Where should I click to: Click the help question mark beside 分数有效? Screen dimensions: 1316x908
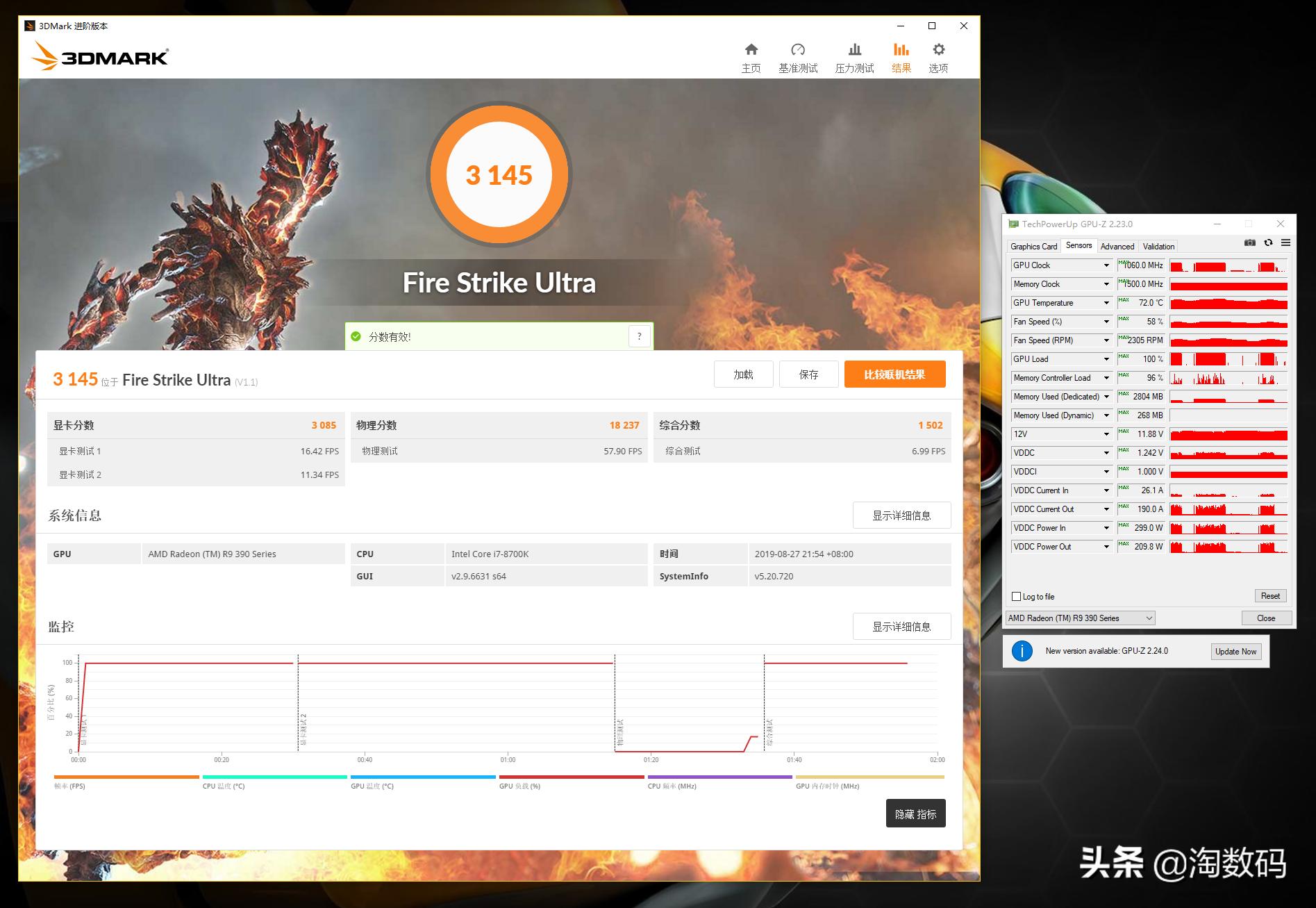click(639, 336)
